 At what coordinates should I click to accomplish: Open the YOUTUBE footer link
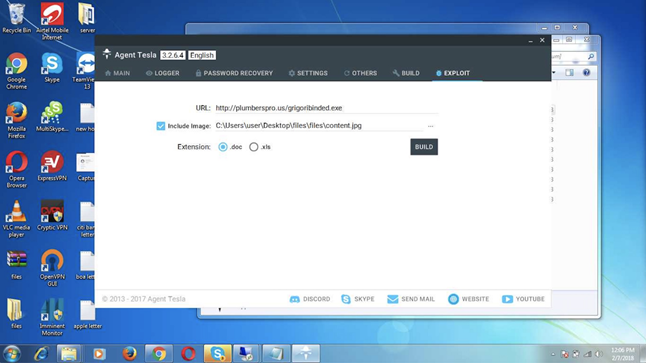(x=523, y=299)
